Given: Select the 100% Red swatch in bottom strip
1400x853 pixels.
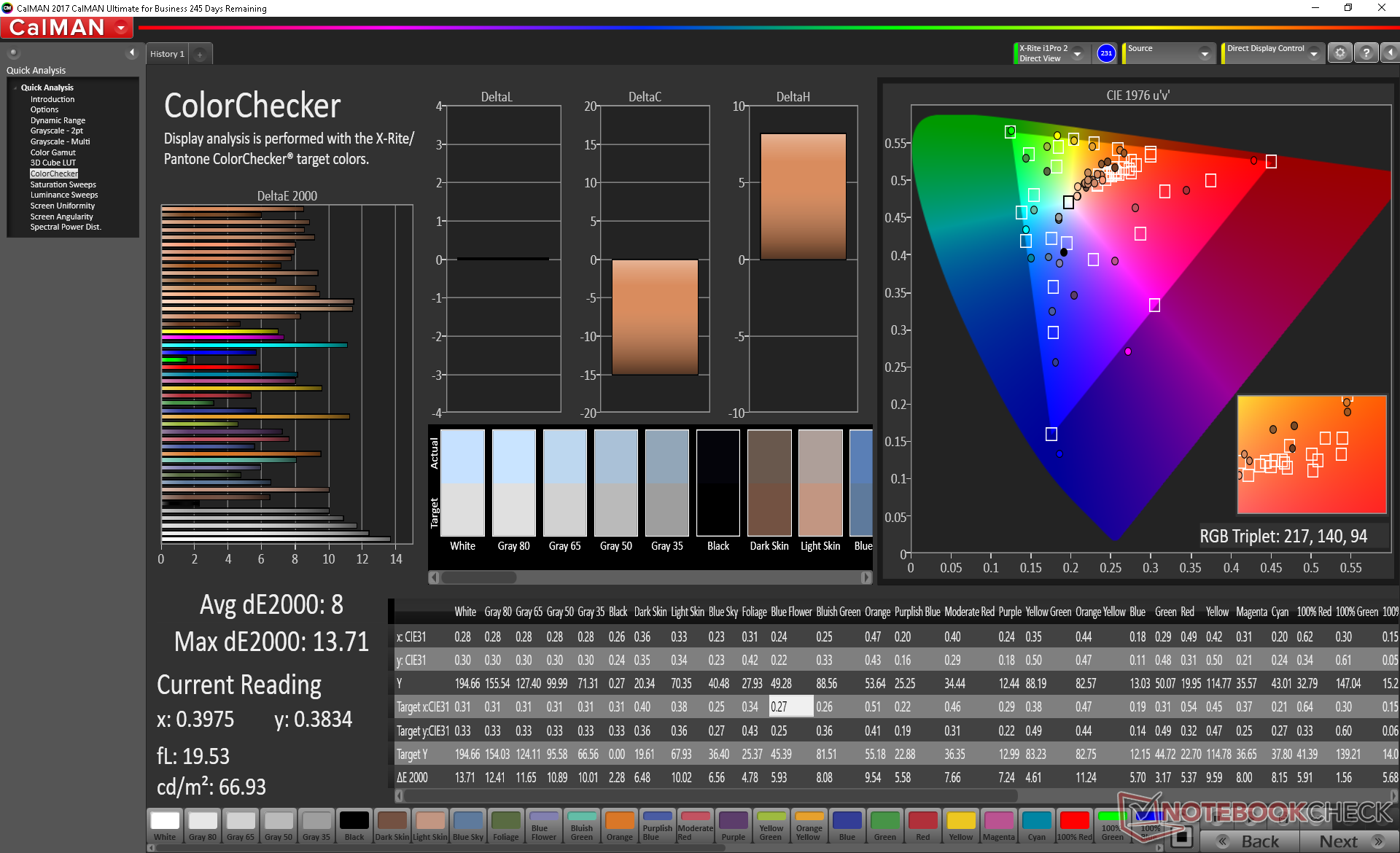Looking at the screenshot, I should click(1075, 826).
